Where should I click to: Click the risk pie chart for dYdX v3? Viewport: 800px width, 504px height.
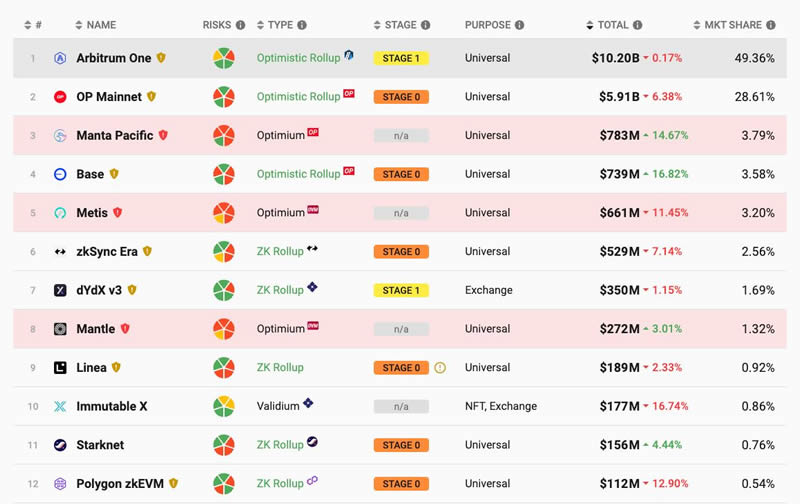click(224, 290)
